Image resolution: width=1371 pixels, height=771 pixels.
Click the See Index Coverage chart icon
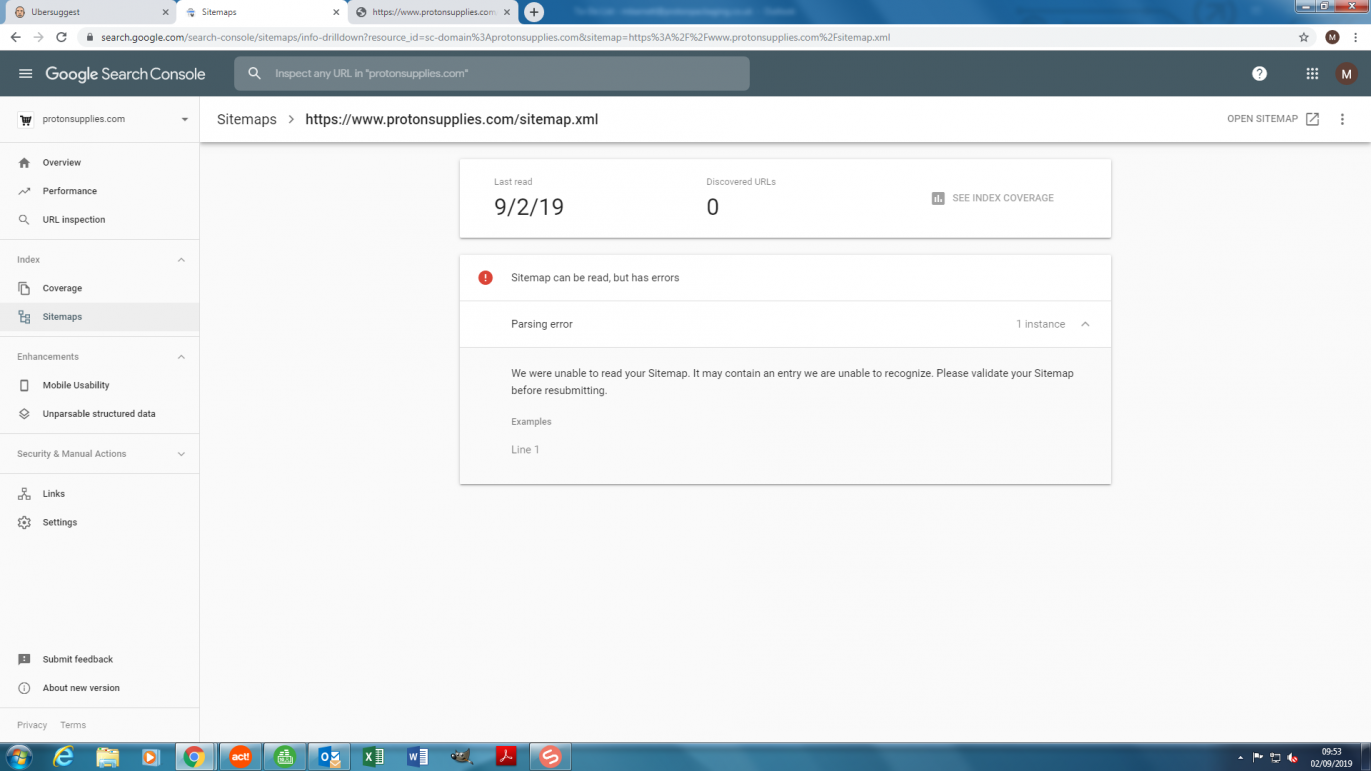(938, 198)
